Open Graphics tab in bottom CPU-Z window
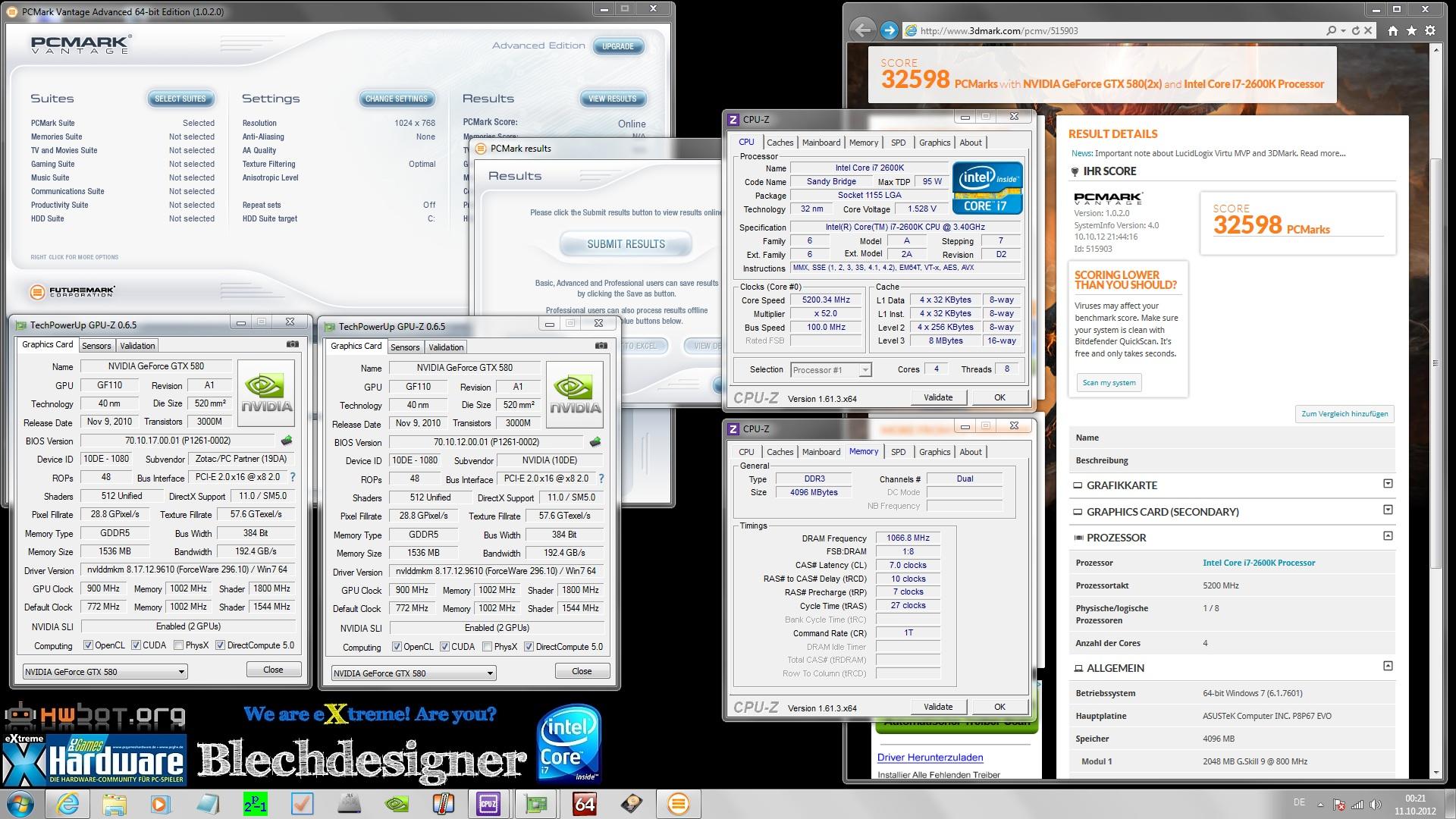1456x819 pixels. click(934, 452)
